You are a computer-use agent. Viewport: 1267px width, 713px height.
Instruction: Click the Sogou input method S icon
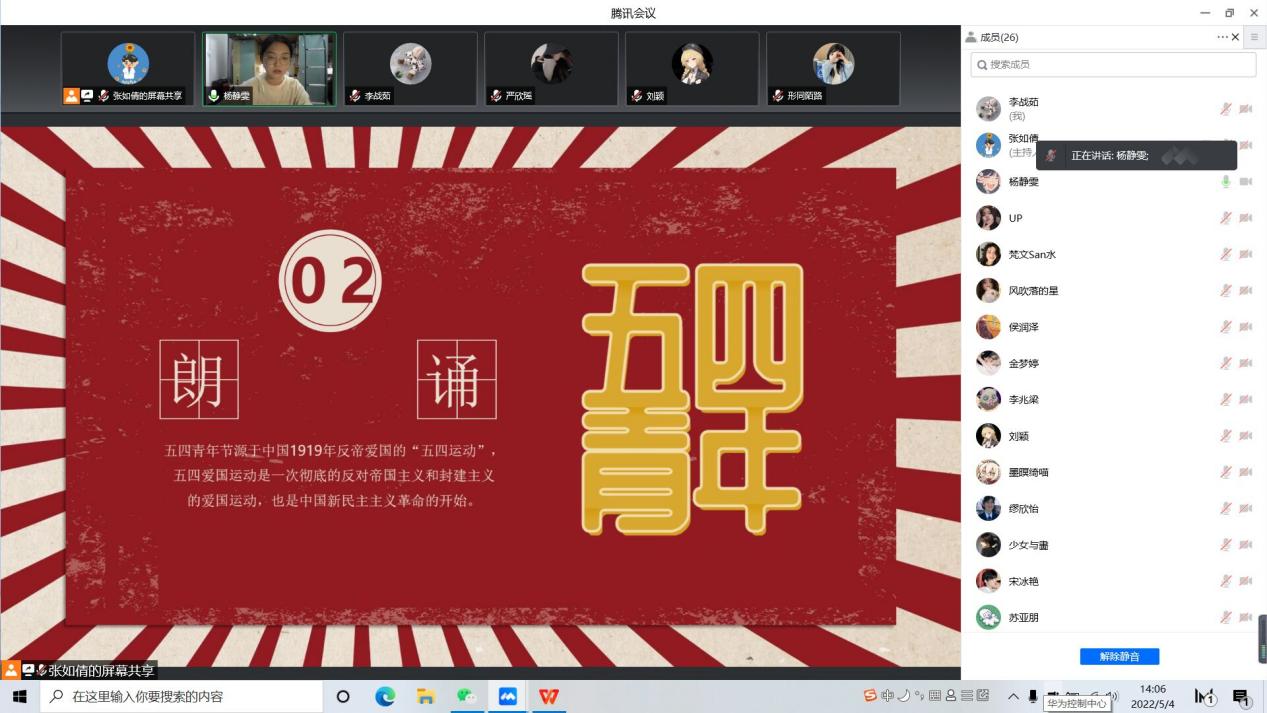point(870,696)
